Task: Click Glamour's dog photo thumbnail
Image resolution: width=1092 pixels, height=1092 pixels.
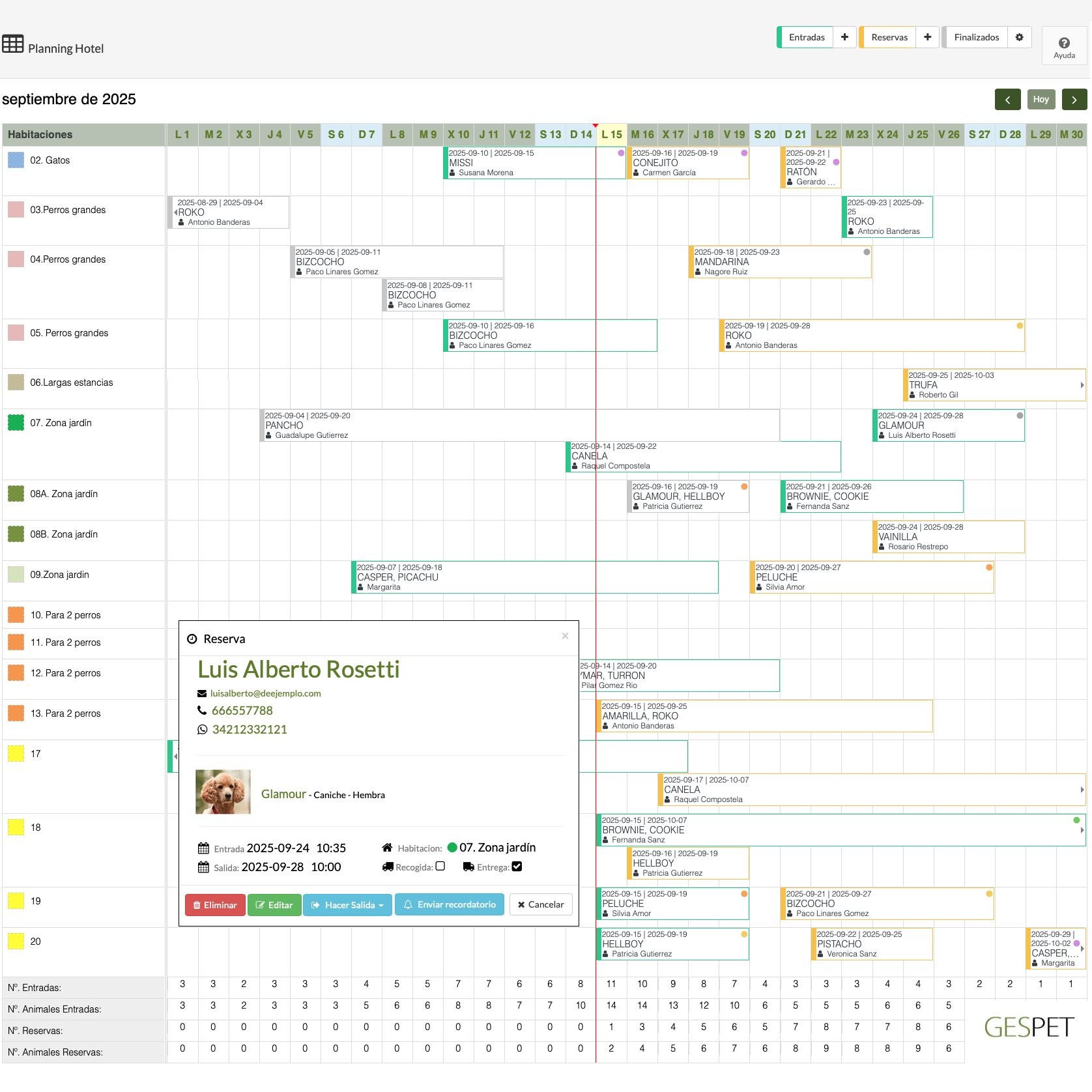Action: [223, 792]
